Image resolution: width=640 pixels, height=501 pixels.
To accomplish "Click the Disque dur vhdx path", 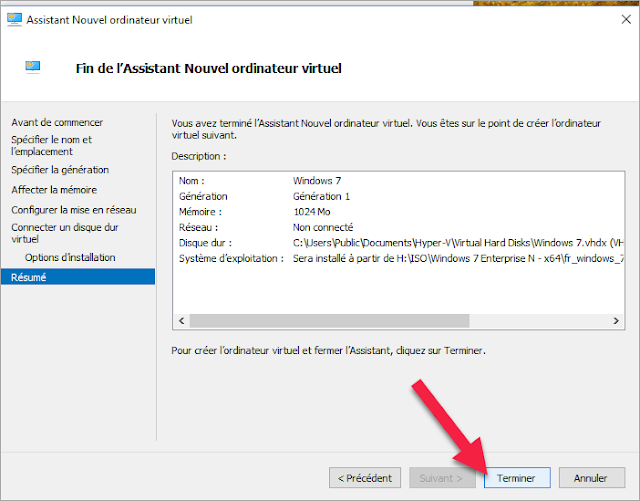I will pos(458,243).
